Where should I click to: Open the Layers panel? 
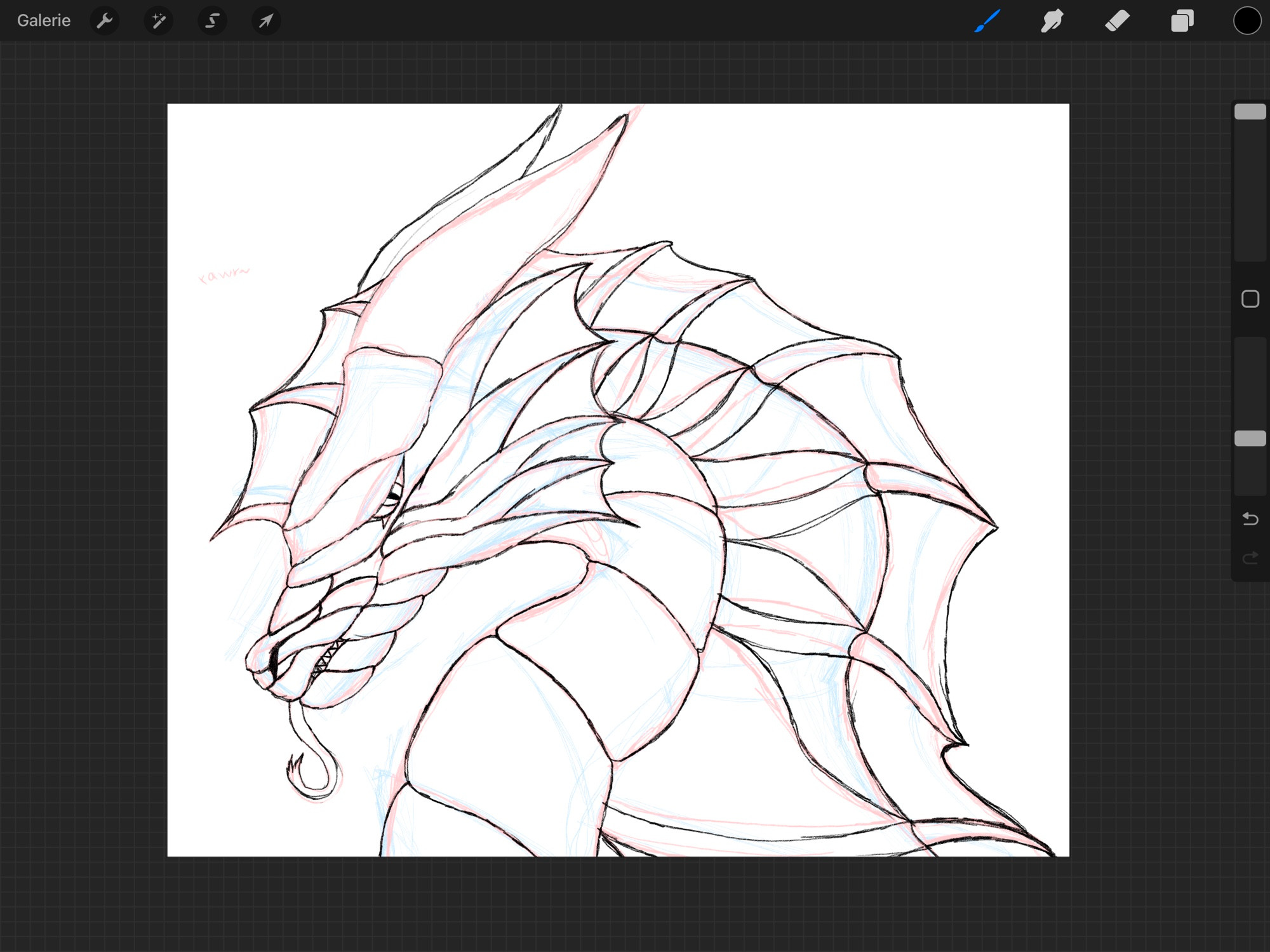[1182, 20]
